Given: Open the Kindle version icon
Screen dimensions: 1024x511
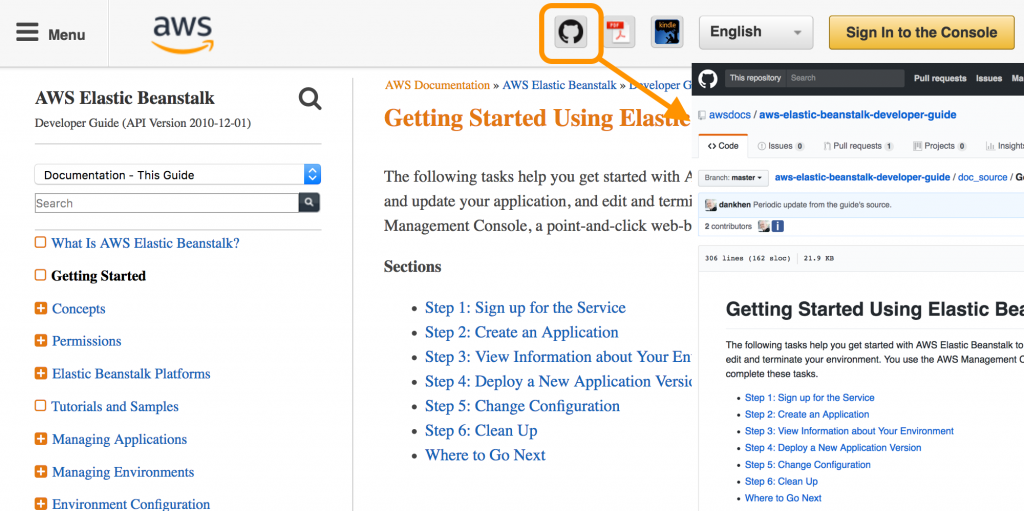Looking at the screenshot, I should 667,32.
